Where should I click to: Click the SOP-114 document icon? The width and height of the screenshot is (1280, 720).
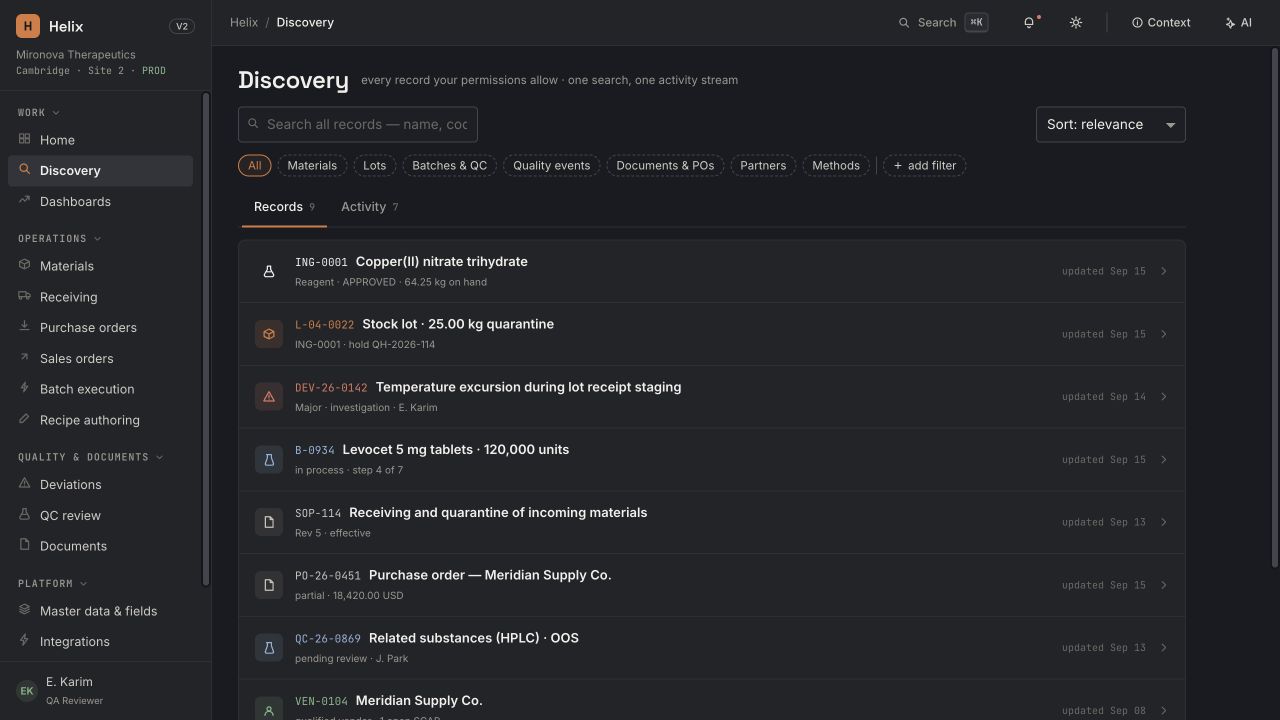pyautogui.click(x=269, y=522)
